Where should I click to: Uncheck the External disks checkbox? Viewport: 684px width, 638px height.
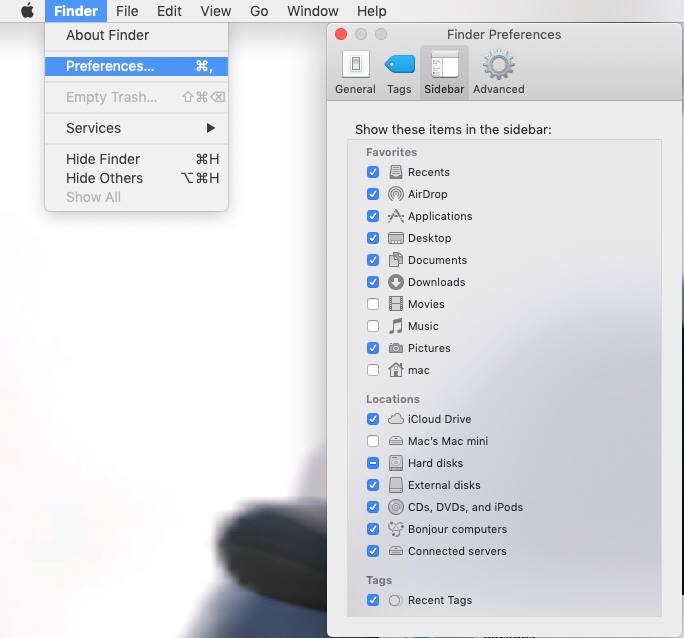(x=373, y=485)
